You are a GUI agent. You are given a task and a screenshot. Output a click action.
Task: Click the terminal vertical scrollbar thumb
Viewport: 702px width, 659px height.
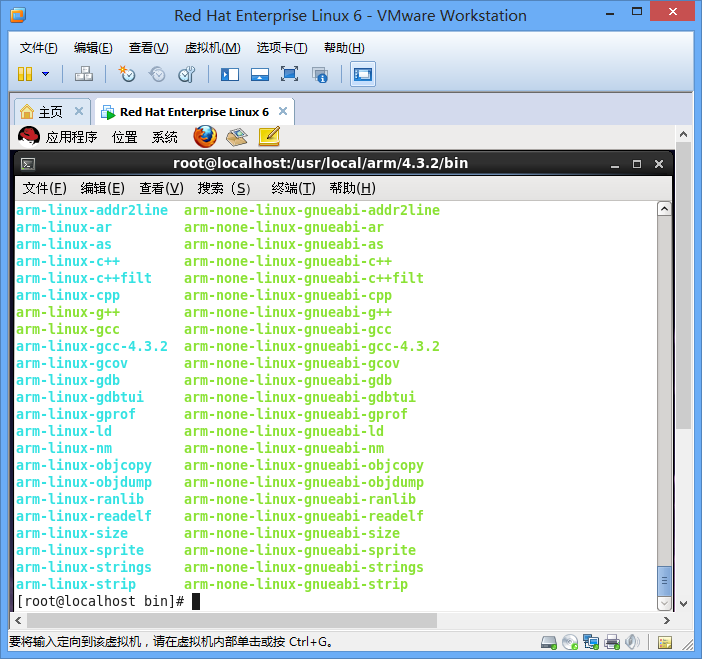[x=664, y=581]
